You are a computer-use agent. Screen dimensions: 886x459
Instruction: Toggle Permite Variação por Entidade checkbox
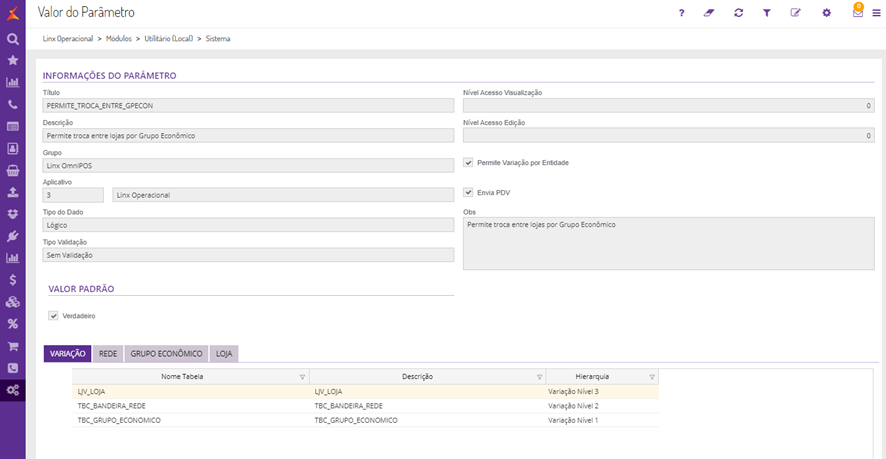coord(468,162)
